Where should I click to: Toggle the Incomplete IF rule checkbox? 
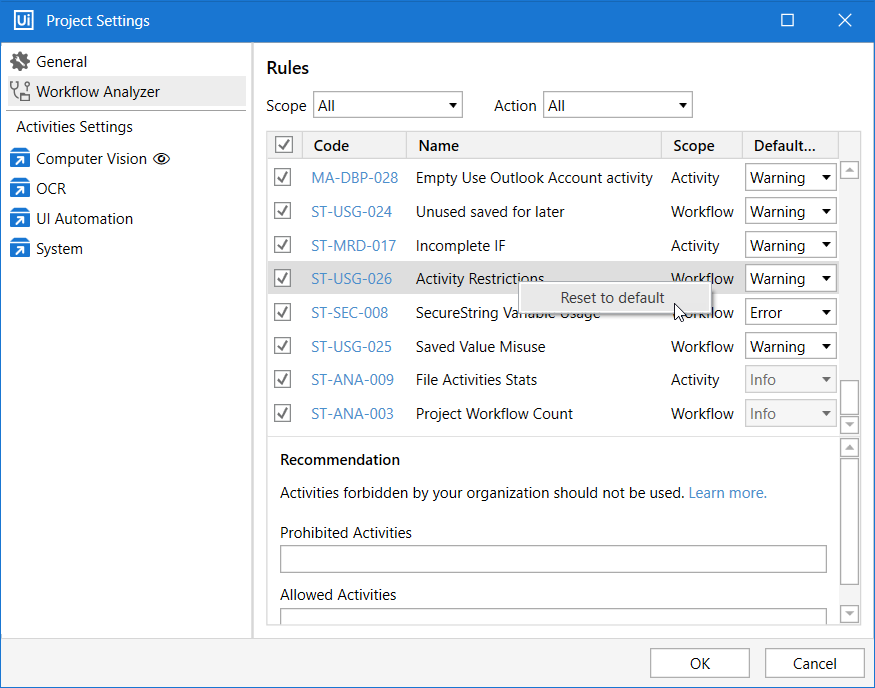pyautogui.click(x=283, y=245)
